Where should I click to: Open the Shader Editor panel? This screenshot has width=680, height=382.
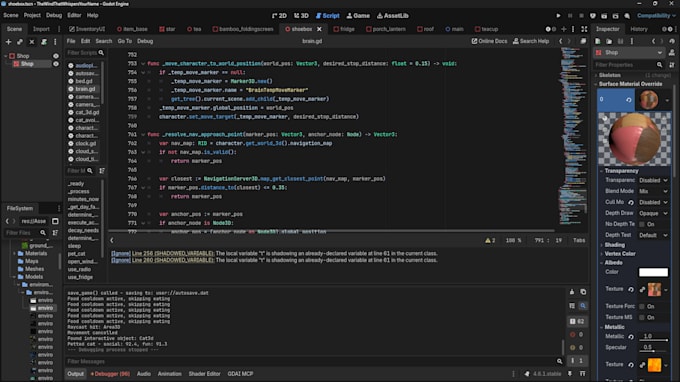204,374
